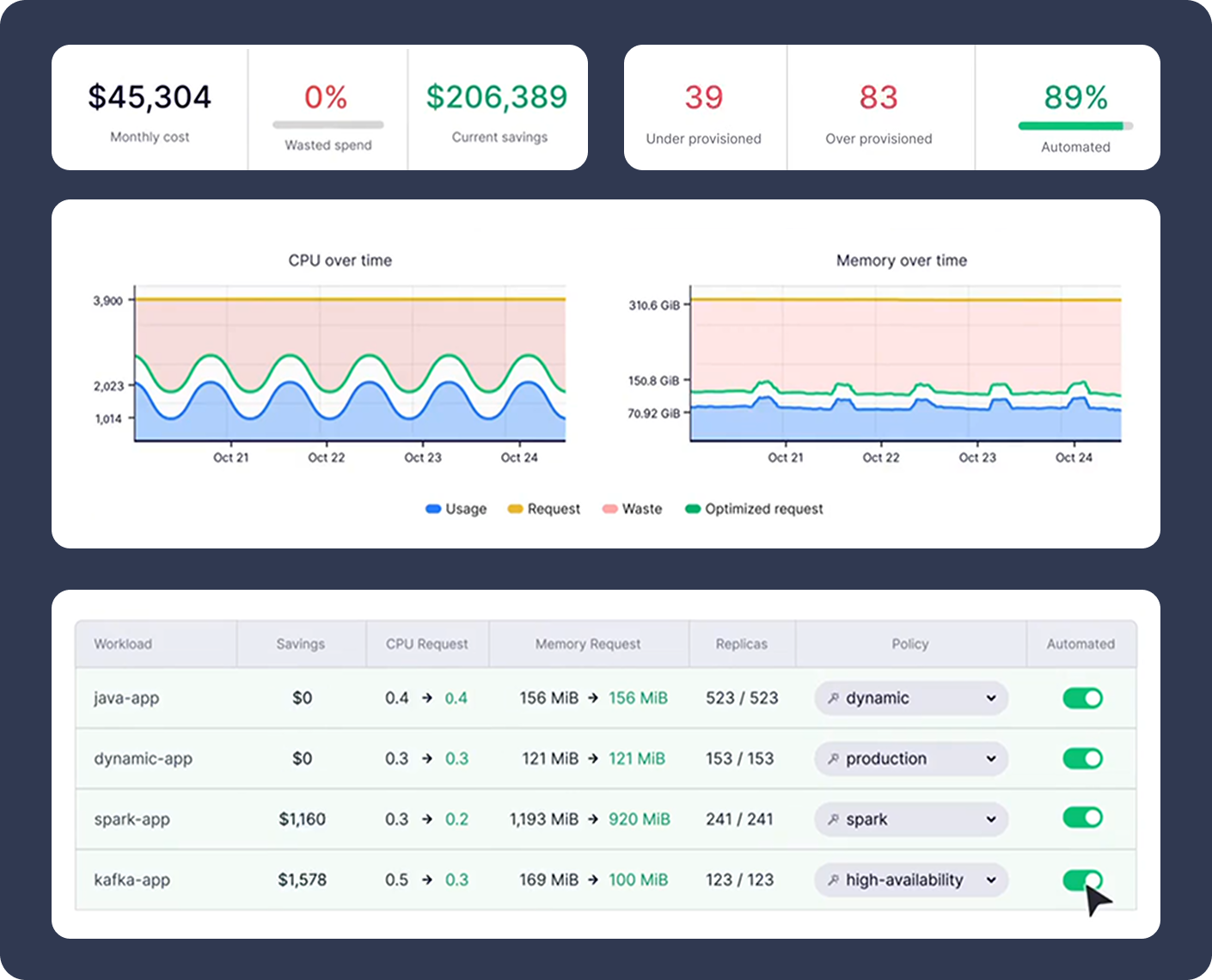Click the yellow Request legend marker

(x=515, y=509)
